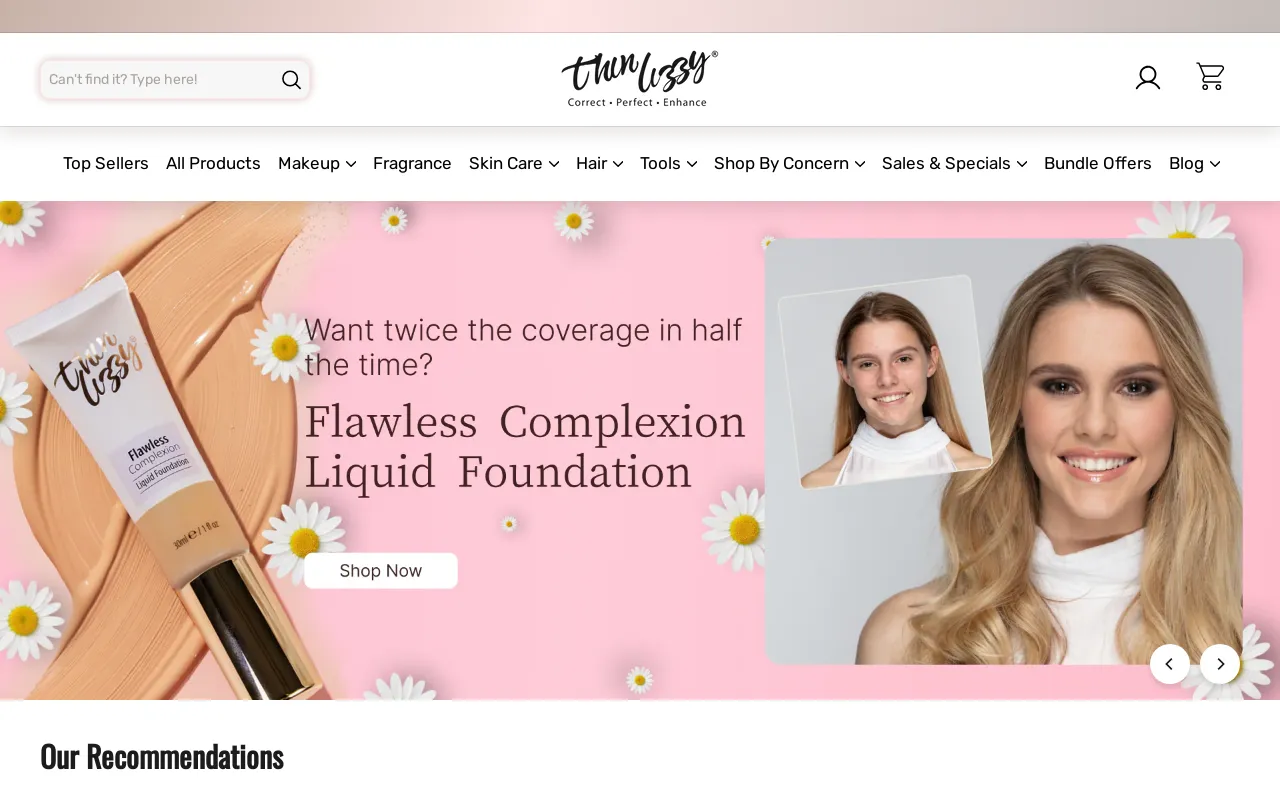Image resolution: width=1280 pixels, height=800 pixels.
Task: Click the Thin Lizzy logo
Action: [x=640, y=79]
